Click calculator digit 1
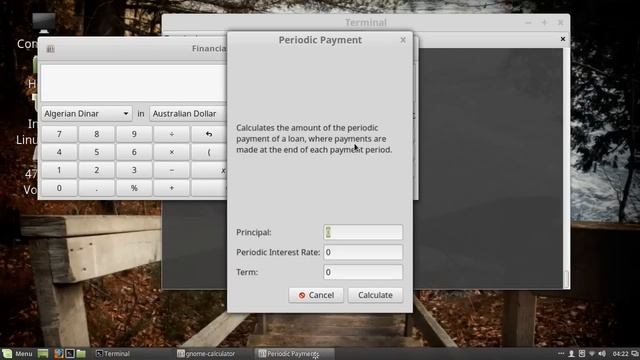The width and height of the screenshot is (640, 360). [x=59, y=170]
